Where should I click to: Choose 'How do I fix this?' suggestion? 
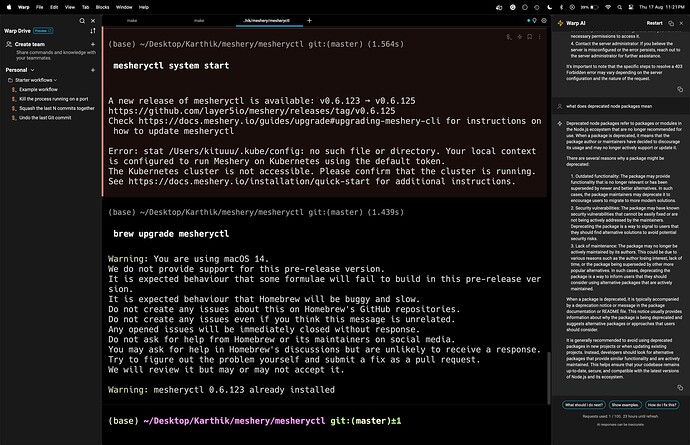point(662,405)
